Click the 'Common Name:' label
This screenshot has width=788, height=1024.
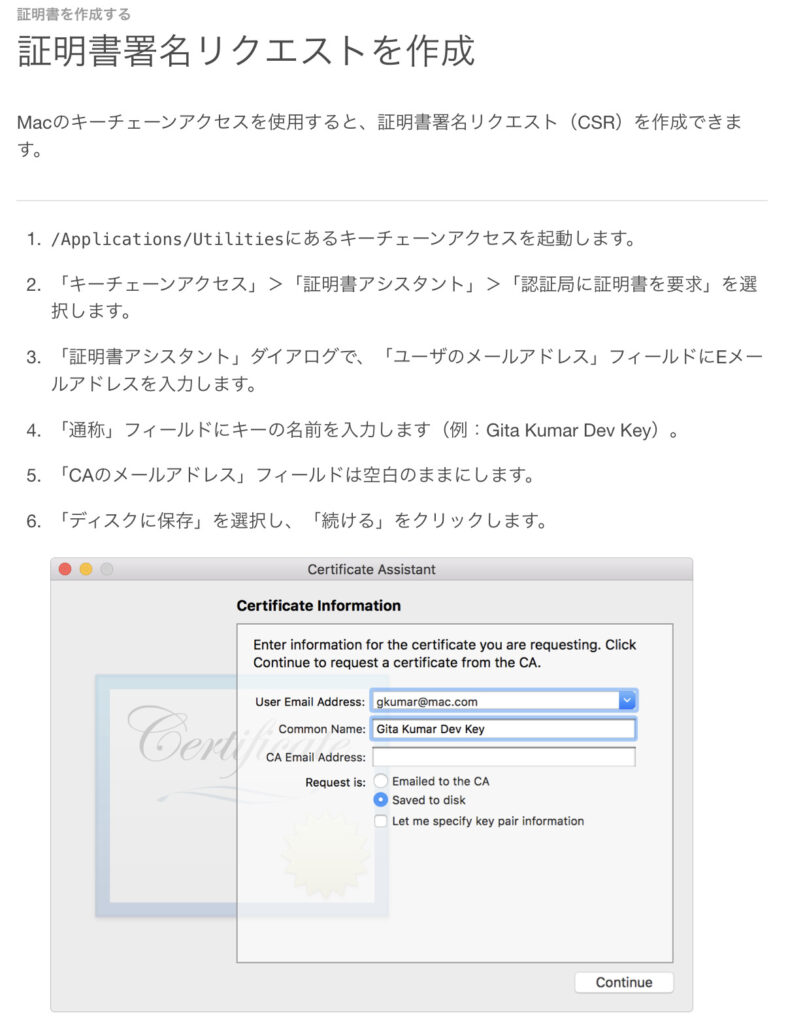coord(322,729)
